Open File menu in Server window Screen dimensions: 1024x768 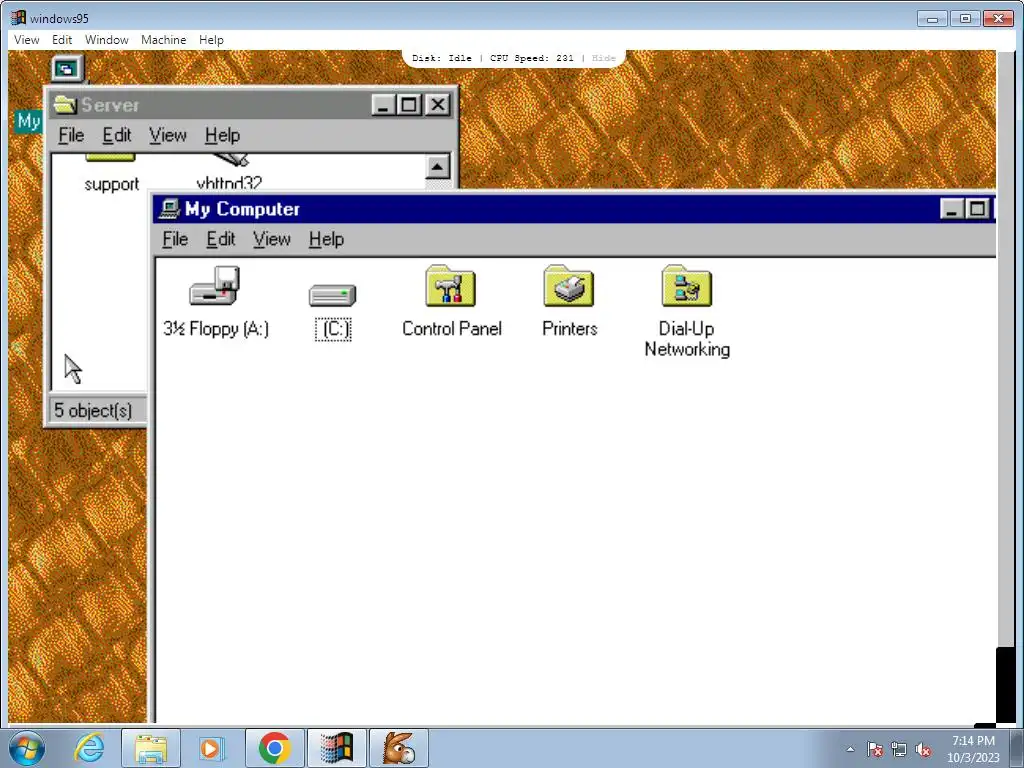click(71, 135)
